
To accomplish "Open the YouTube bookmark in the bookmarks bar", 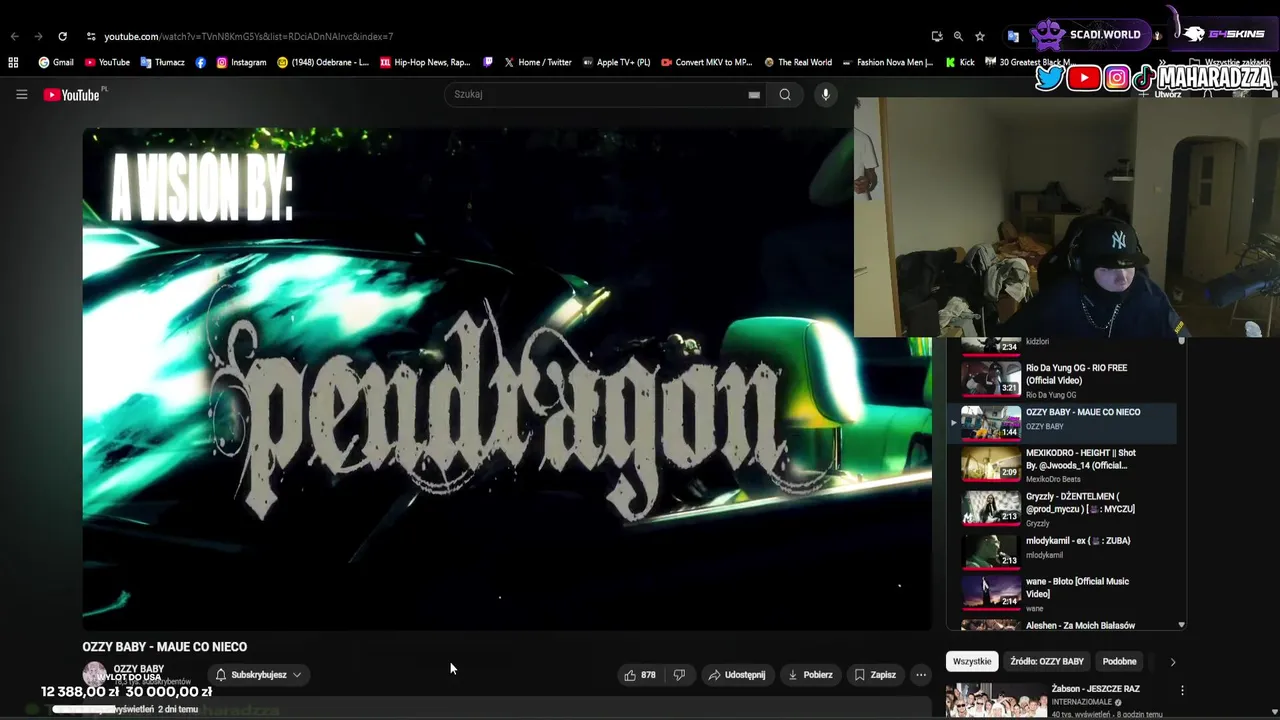I will point(107,62).
